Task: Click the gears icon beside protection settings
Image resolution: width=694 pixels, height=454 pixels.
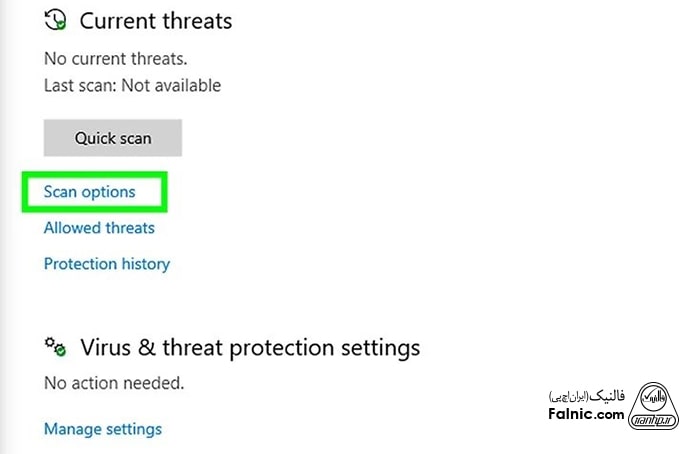Action: [55, 347]
